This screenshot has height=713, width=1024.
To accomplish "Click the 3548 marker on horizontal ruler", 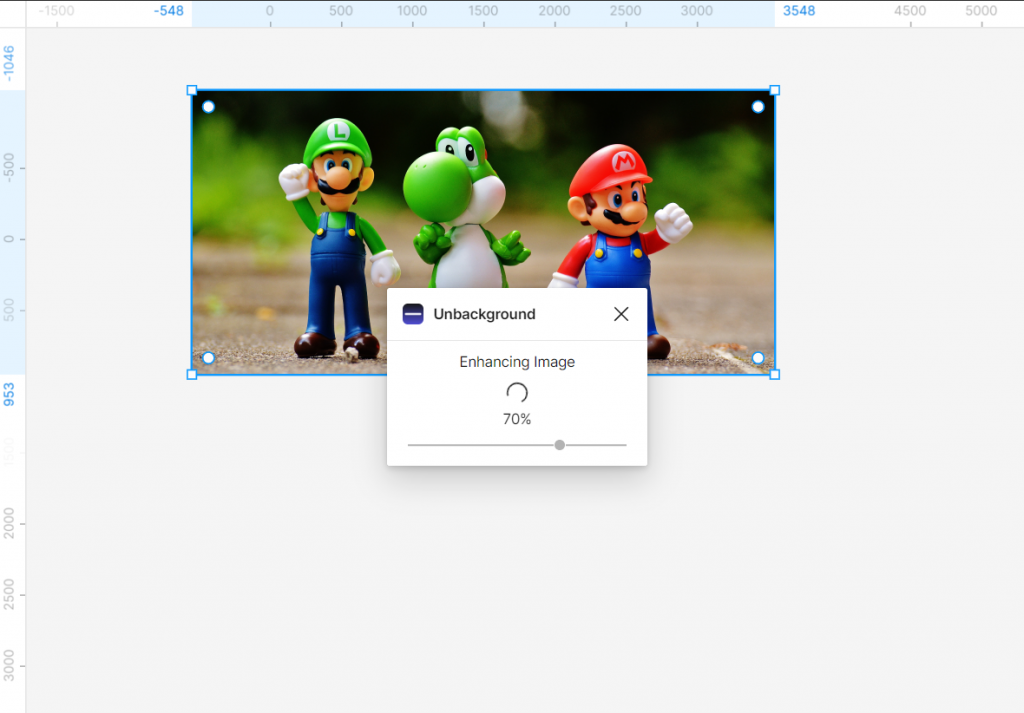I will click(798, 12).
